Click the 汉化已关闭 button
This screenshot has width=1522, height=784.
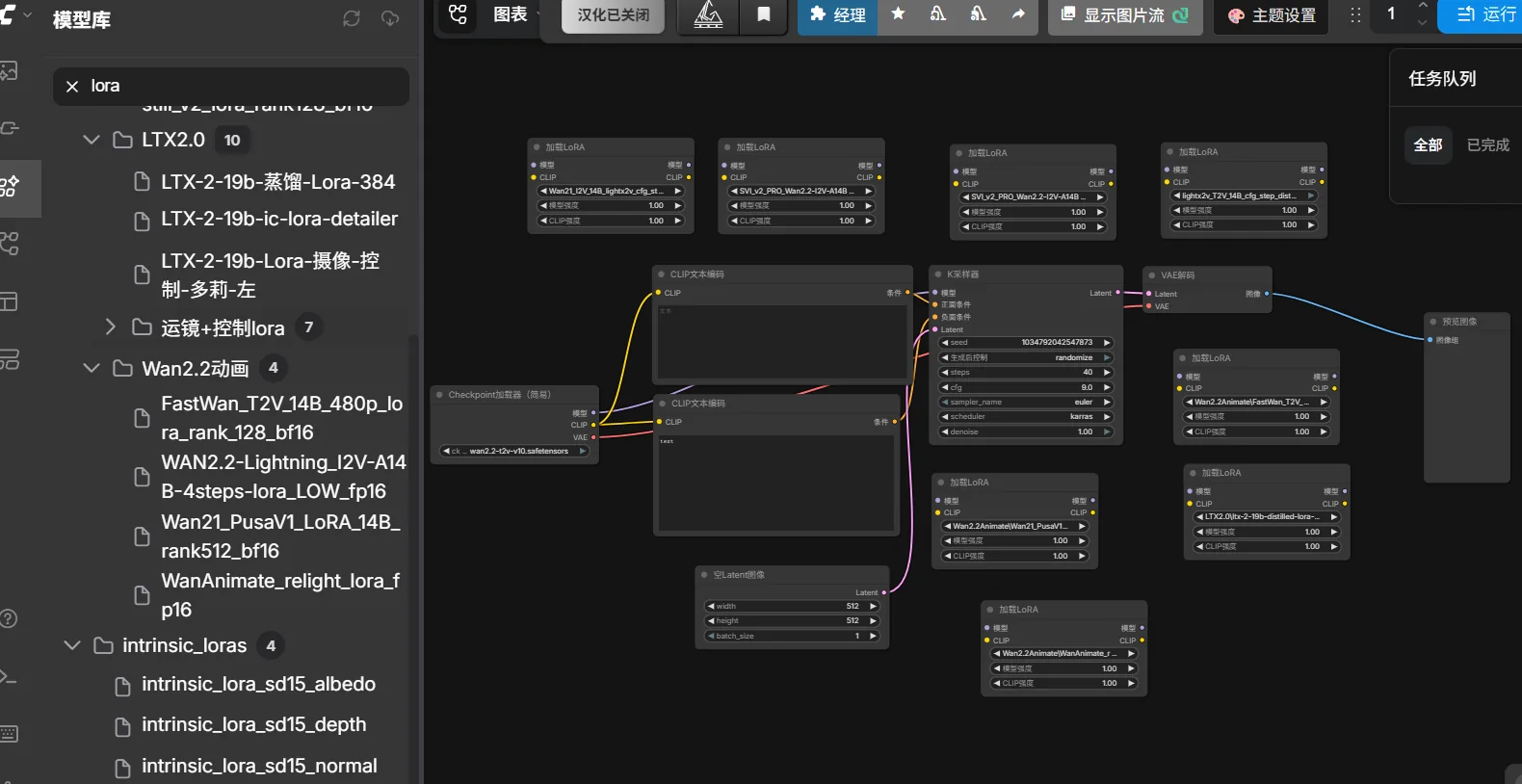pos(613,14)
